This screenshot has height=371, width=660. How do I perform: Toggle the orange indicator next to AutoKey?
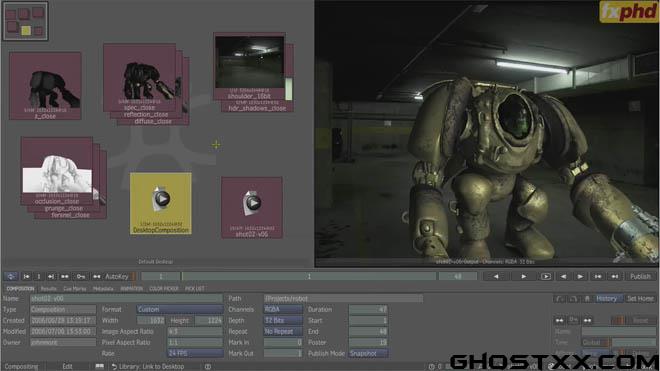pyautogui.click(x=134, y=277)
